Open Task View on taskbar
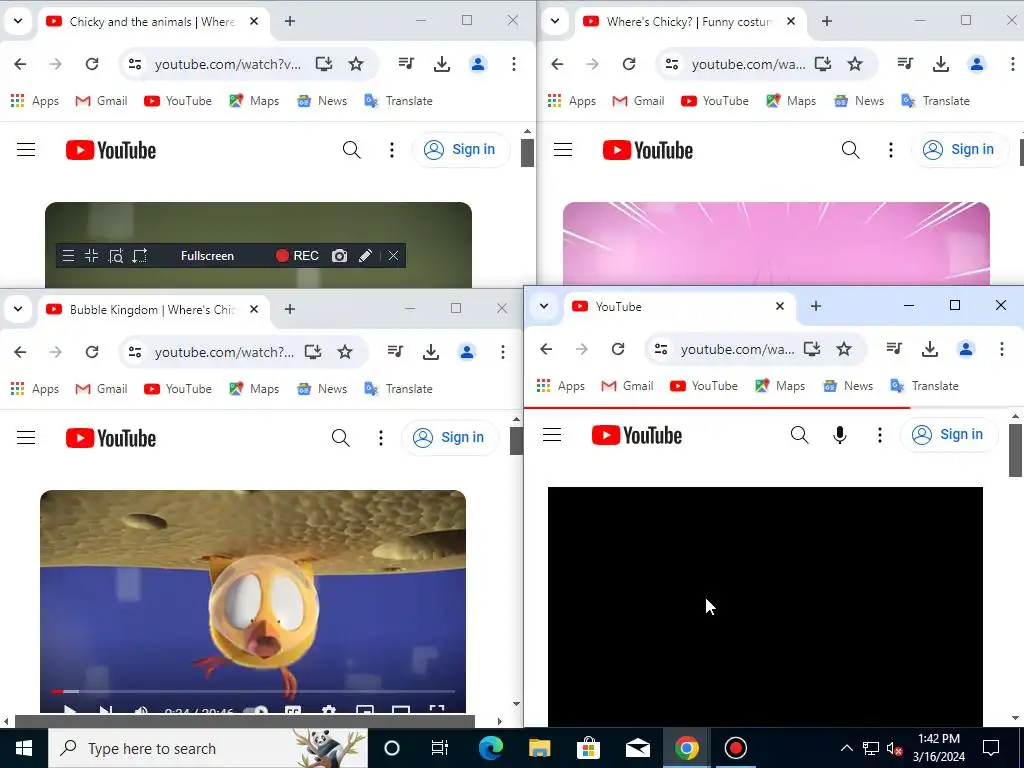The width and height of the screenshot is (1024, 768). [x=440, y=748]
